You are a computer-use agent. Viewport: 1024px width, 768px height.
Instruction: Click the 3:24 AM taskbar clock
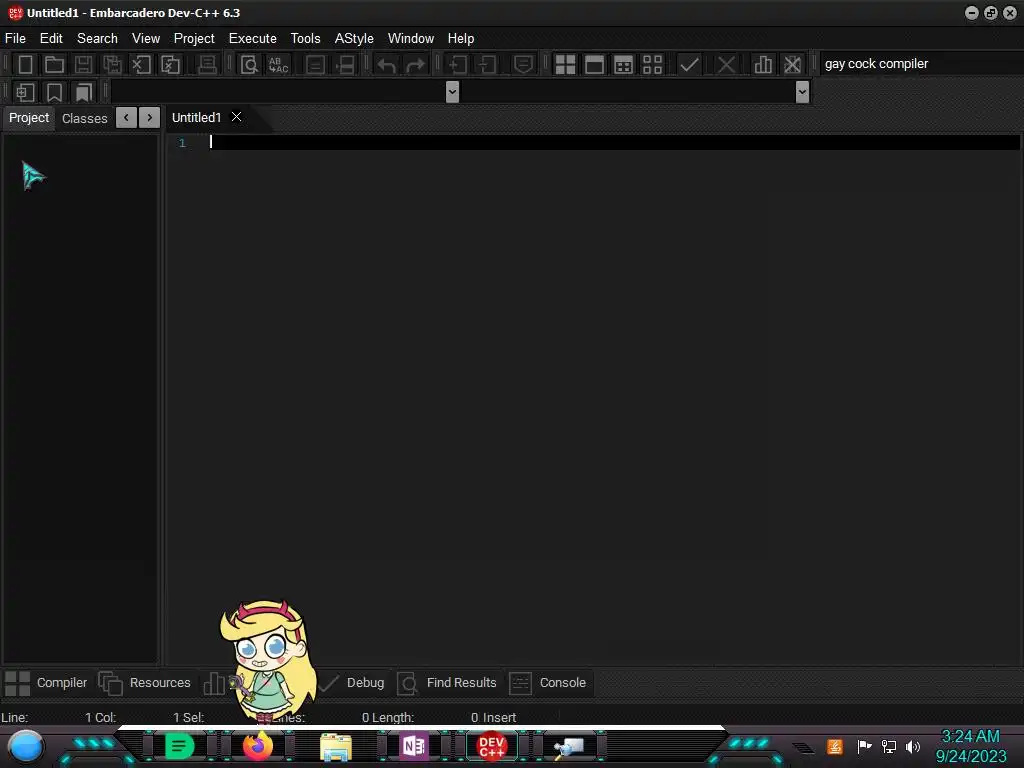(970, 737)
